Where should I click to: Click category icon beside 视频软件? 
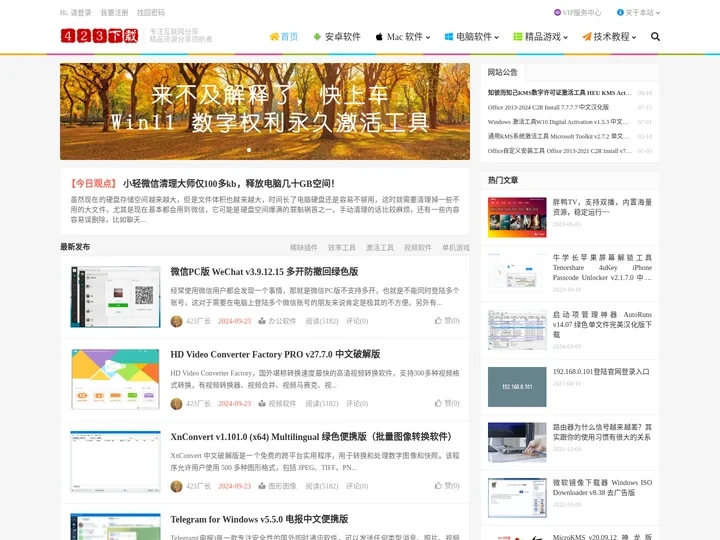[262, 404]
